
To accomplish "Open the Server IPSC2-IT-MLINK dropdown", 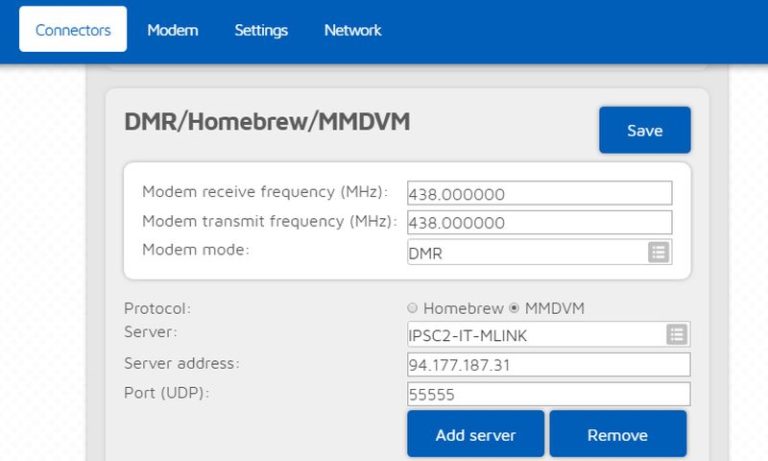I will point(549,335).
